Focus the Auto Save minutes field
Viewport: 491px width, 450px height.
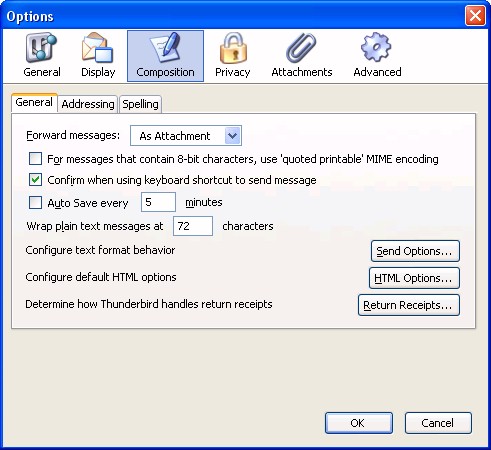(158, 202)
